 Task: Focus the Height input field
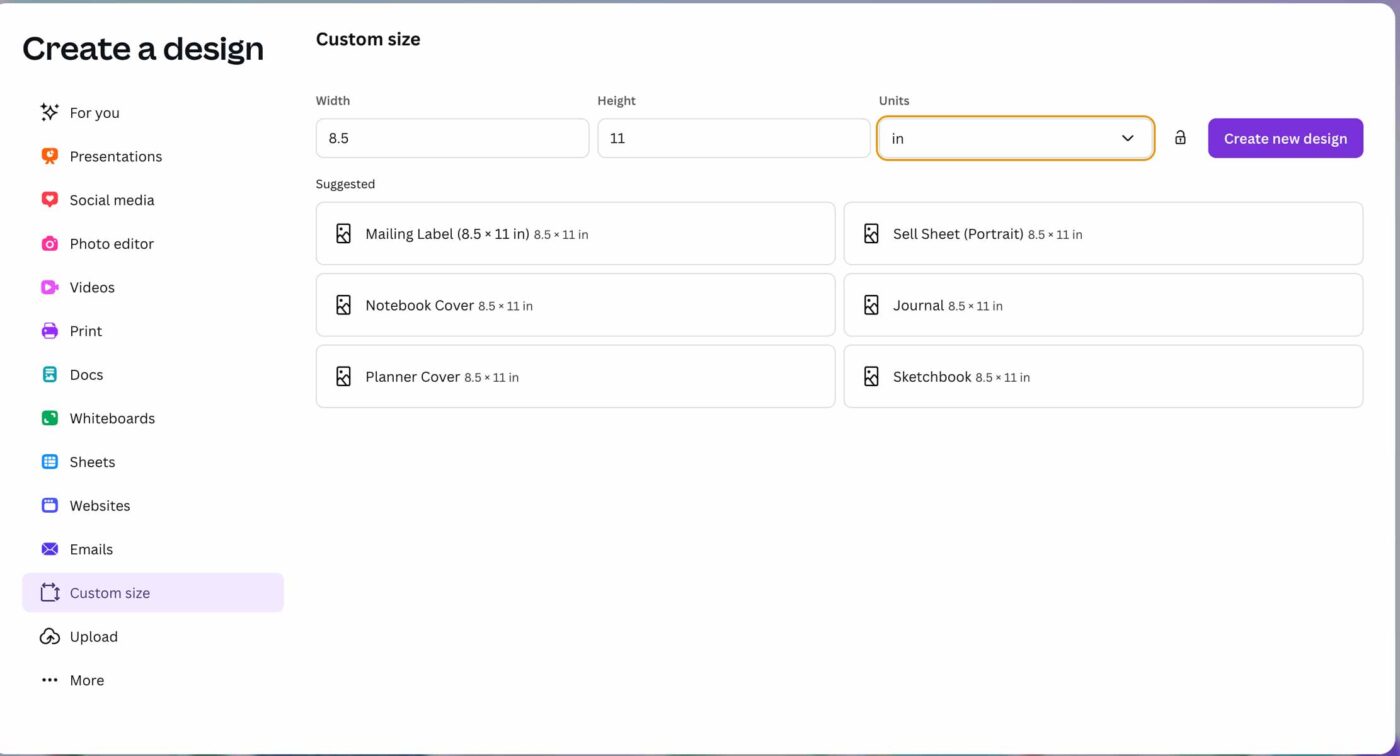click(x=733, y=138)
